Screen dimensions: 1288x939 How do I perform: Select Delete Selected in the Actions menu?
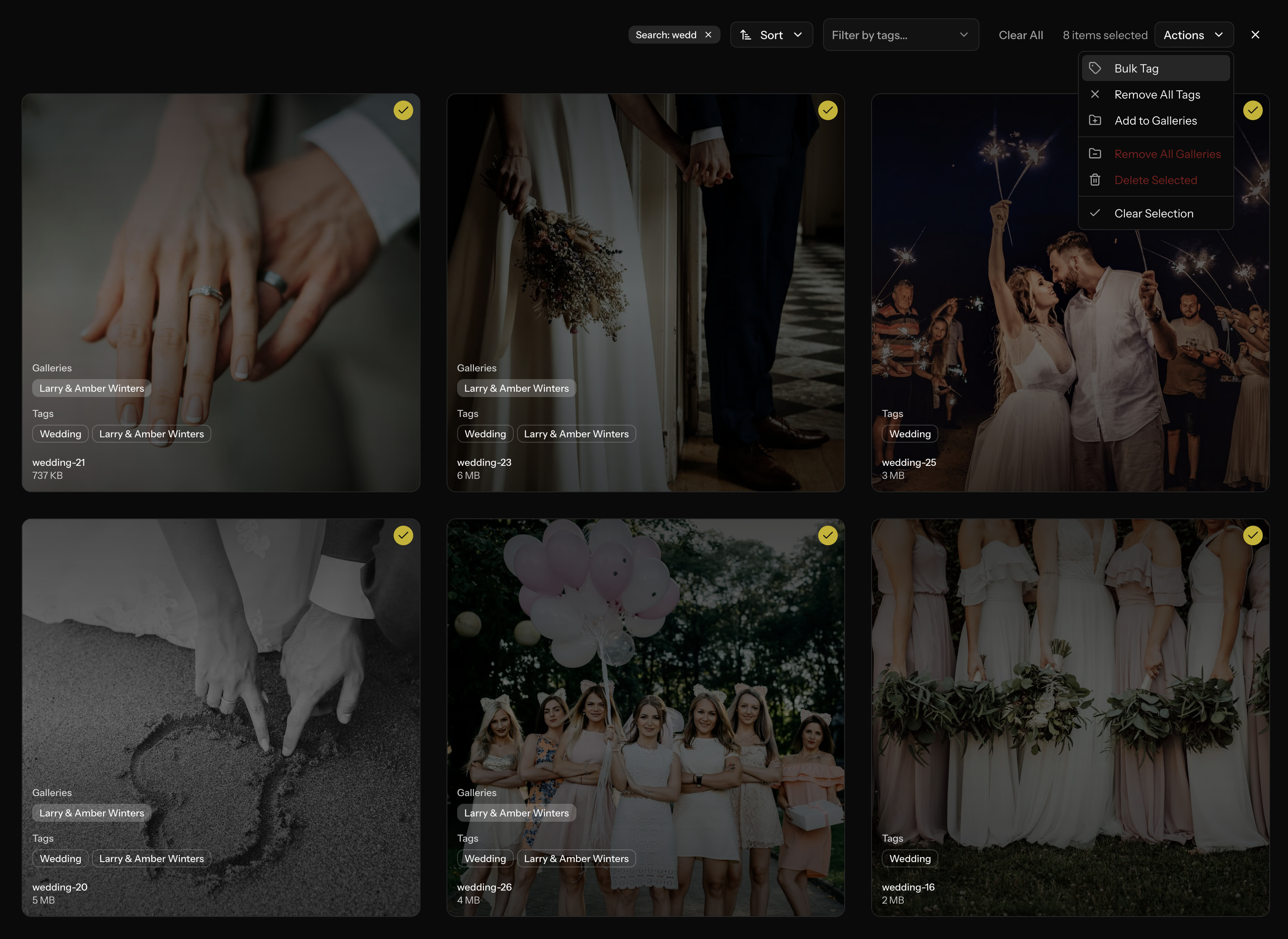(1155, 180)
